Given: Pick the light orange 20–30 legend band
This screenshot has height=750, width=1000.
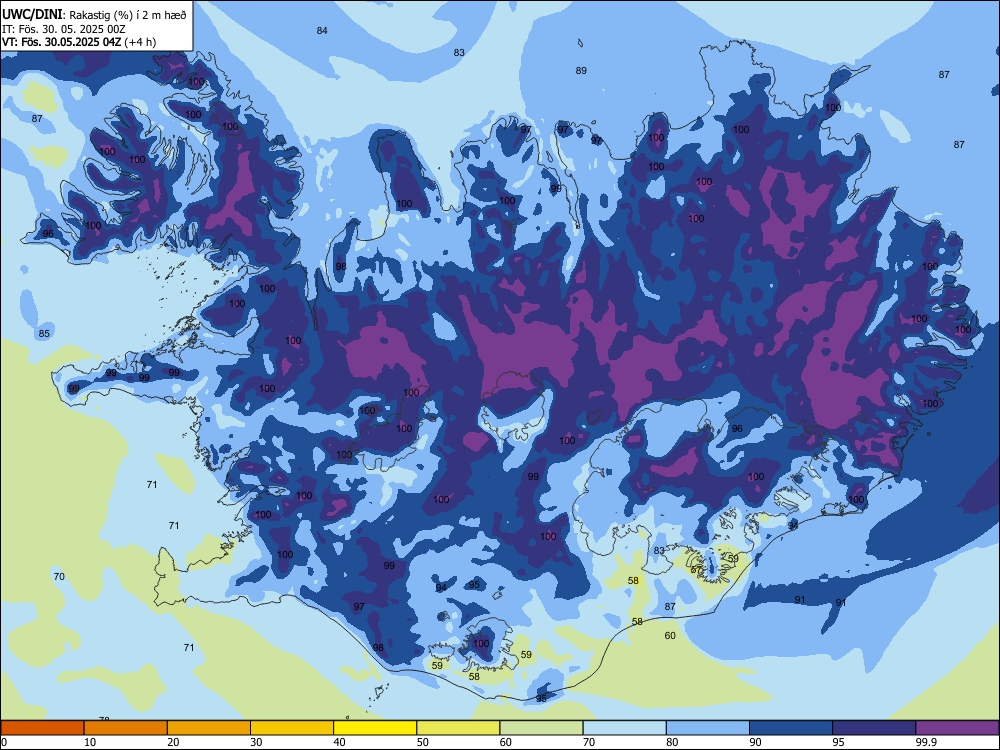Looking at the screenshot, I should (x=209, y=728).
